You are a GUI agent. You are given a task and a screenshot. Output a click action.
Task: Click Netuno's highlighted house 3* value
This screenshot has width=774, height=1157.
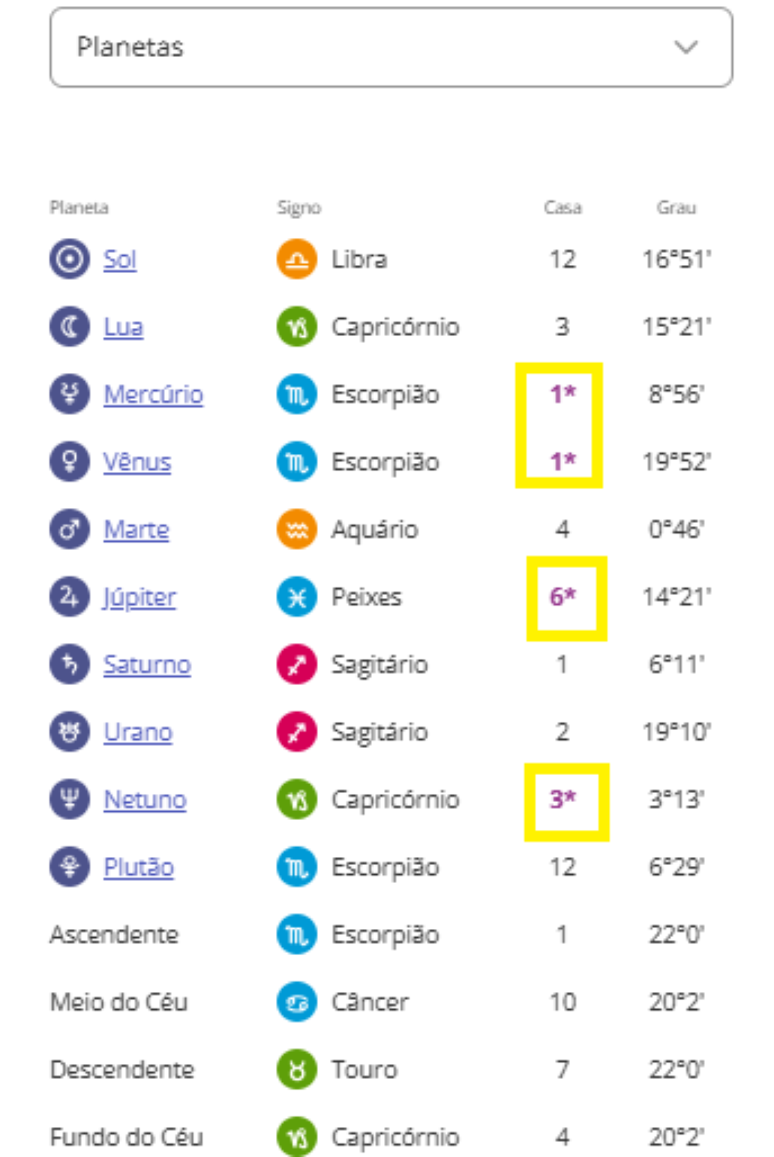tap(562, 800)
